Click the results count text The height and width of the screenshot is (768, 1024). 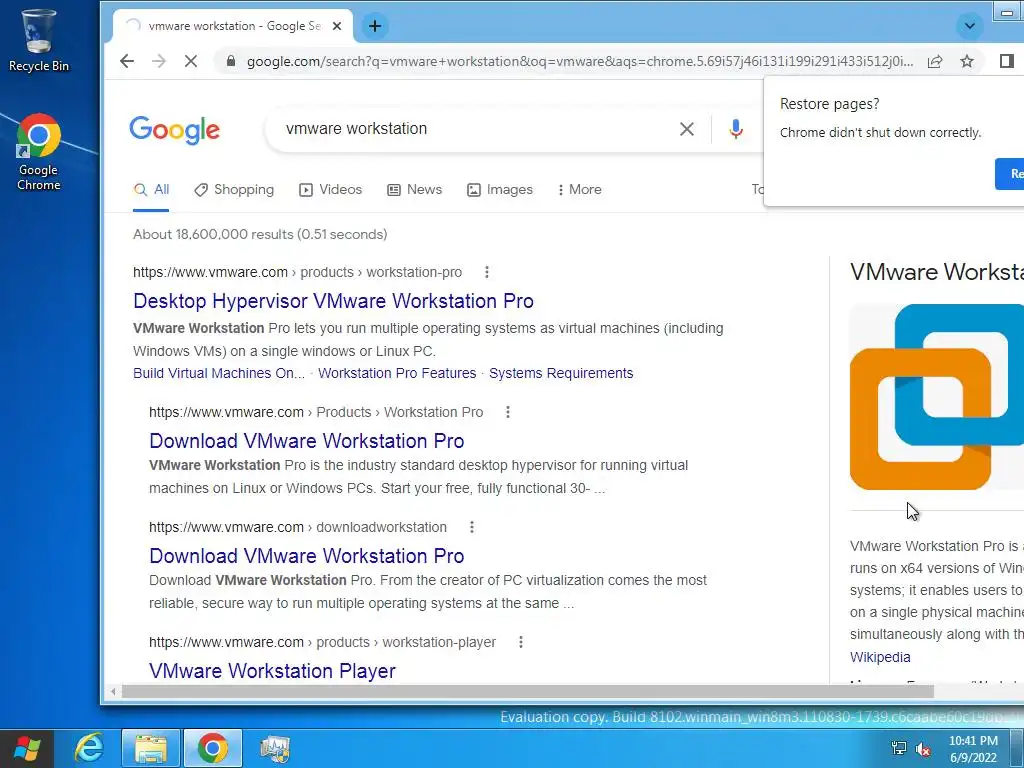[260, 234]
